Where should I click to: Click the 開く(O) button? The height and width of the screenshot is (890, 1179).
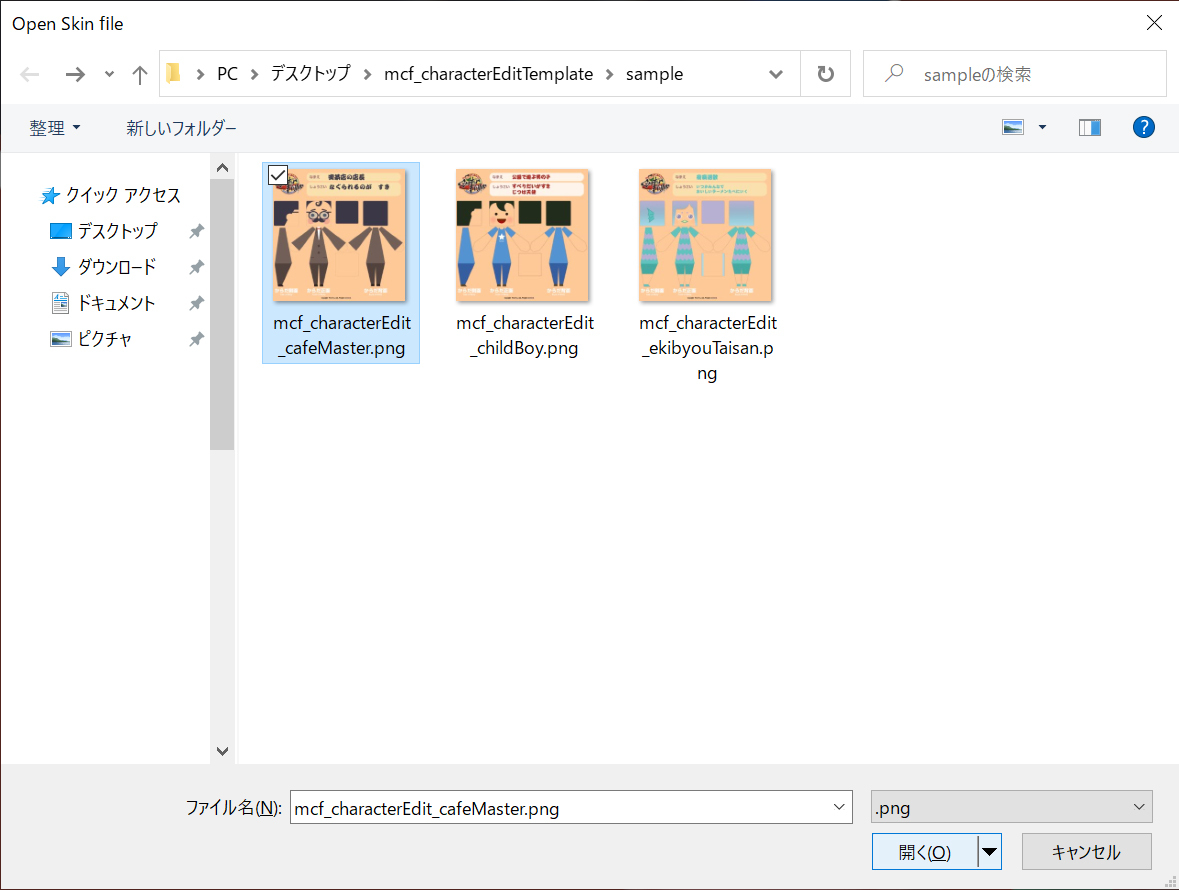(x=925, y=852)
